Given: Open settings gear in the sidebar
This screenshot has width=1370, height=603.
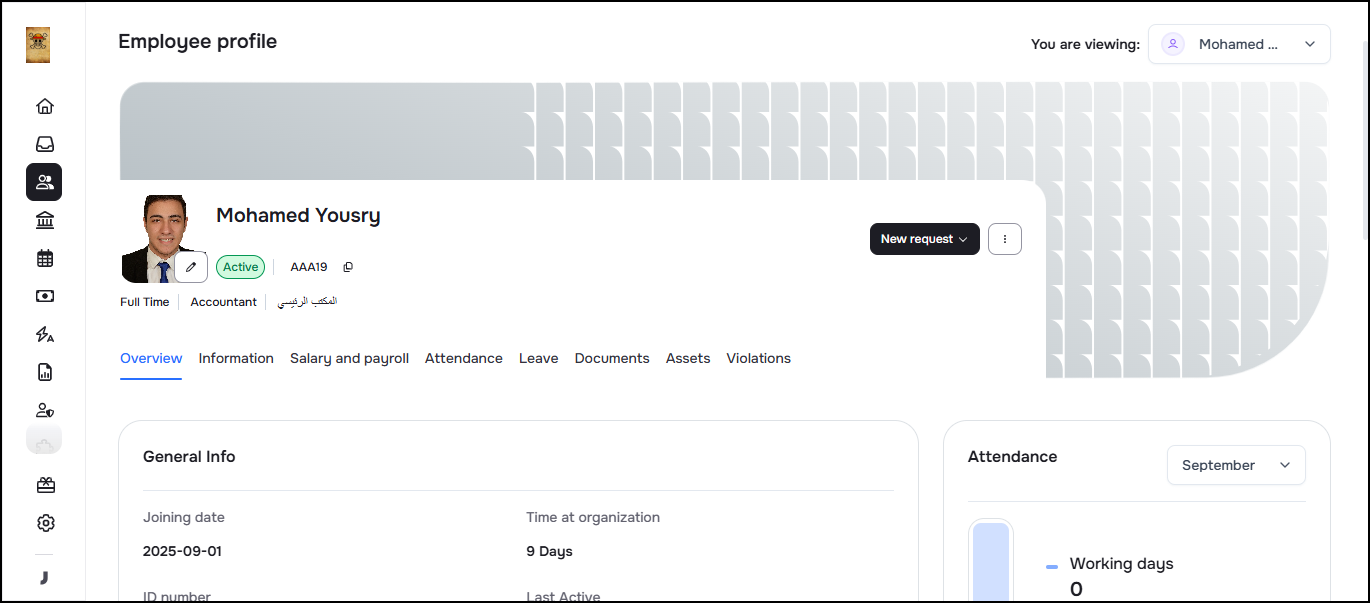Looking at the screenshot, I should [44, 523].
